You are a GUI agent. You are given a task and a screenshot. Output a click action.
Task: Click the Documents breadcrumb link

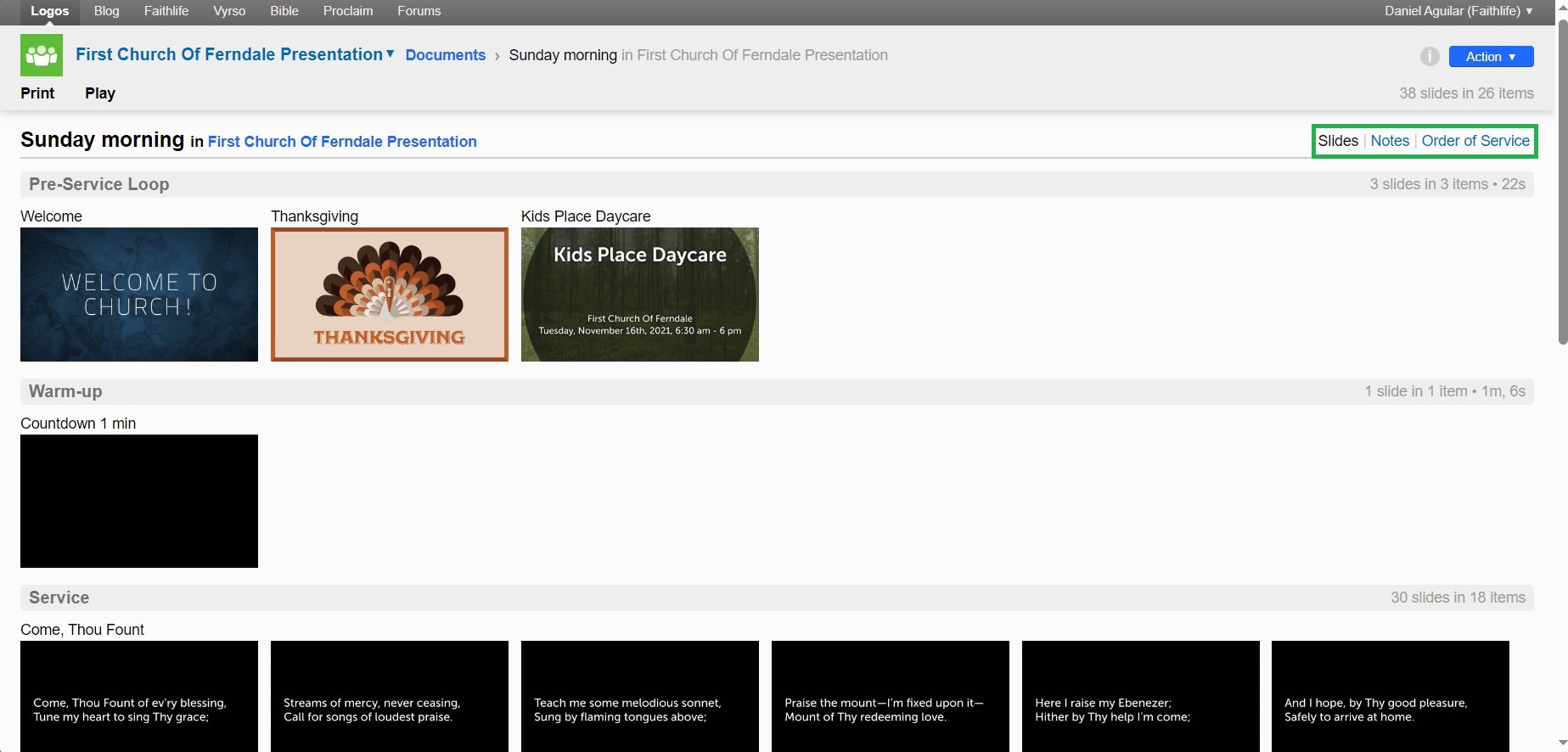pyautogui.click(x=446, y=55)
